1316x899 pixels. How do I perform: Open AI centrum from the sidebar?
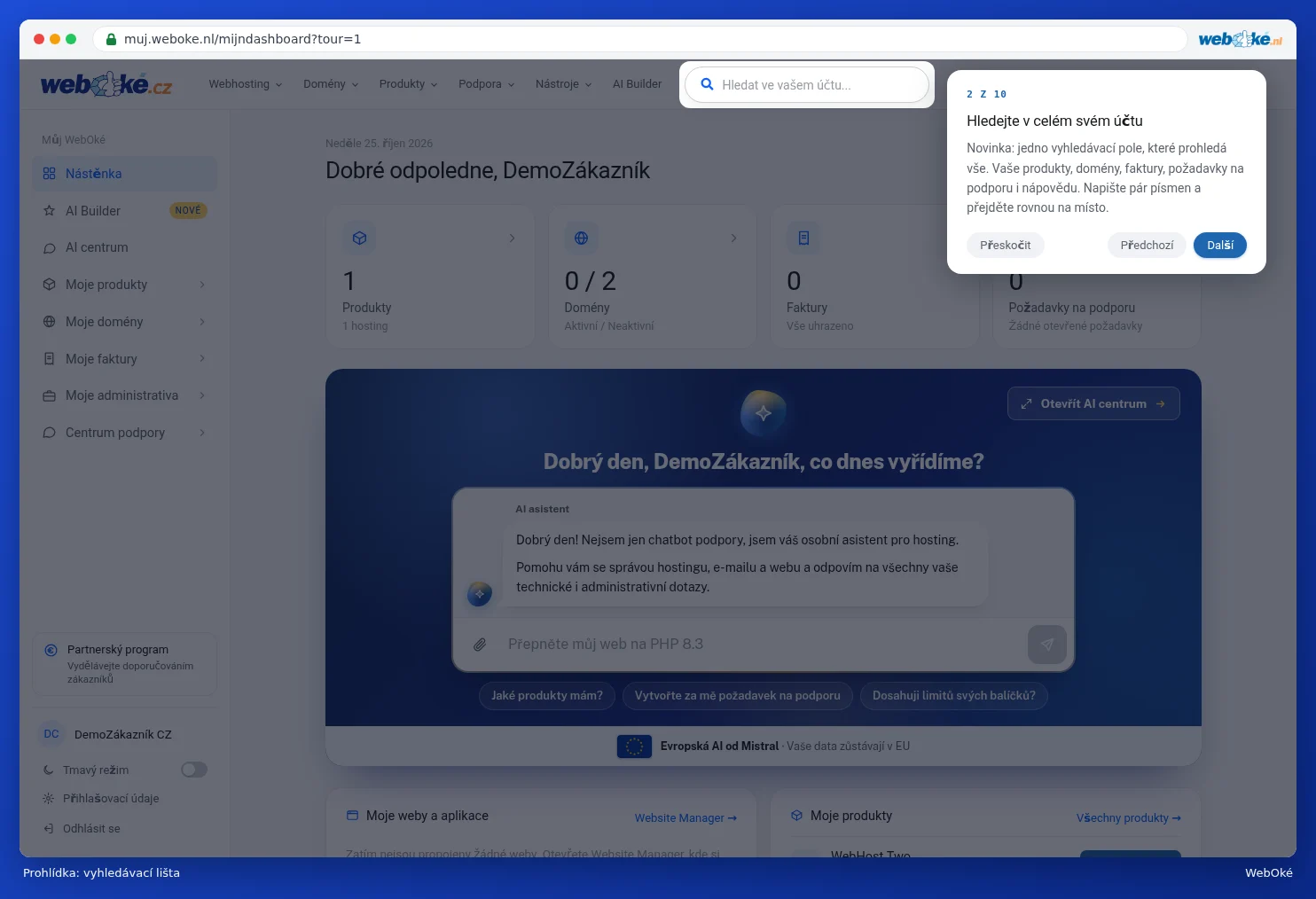124,248
